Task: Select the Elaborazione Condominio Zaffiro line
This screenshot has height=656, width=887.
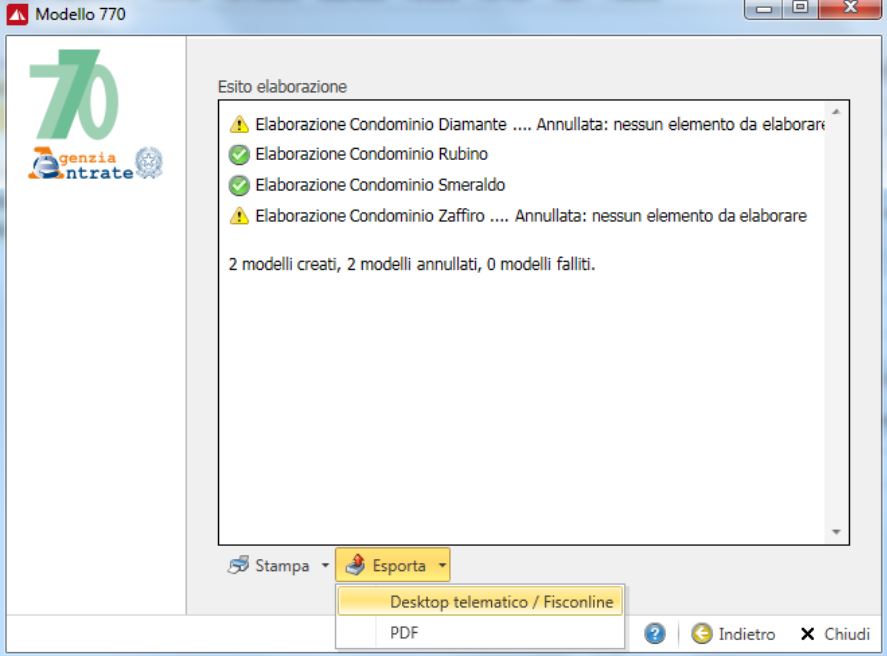Action: tap(518, 216)
